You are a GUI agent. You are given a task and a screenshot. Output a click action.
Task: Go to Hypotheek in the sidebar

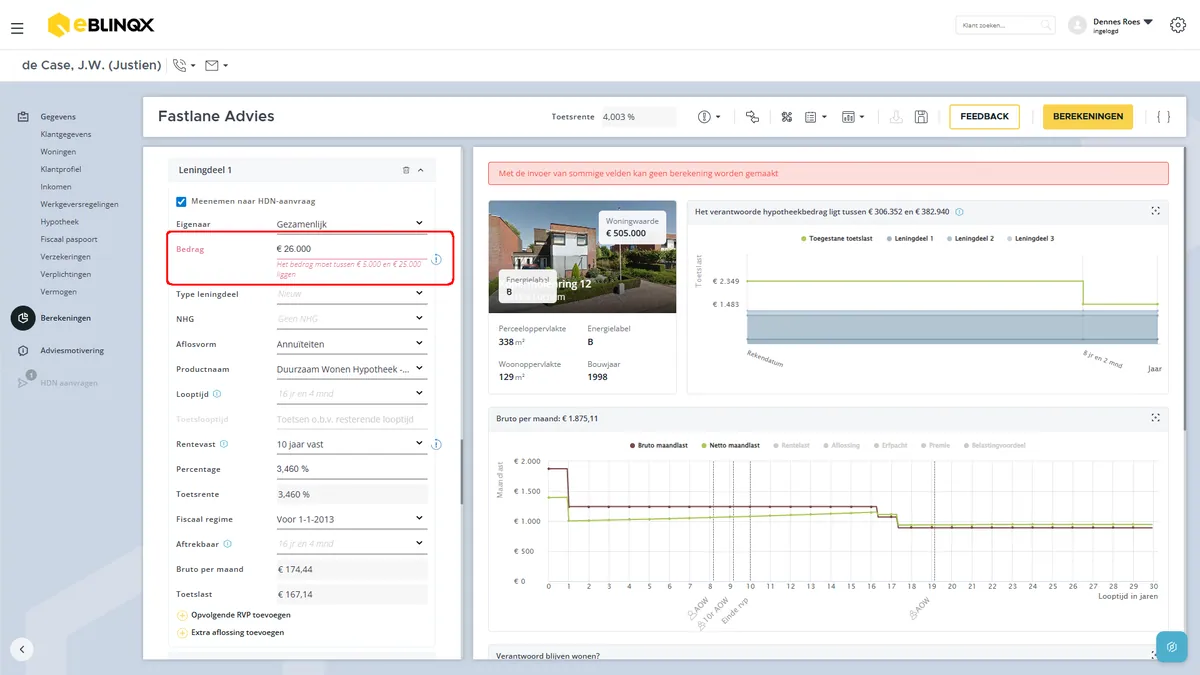pos(60,222)
